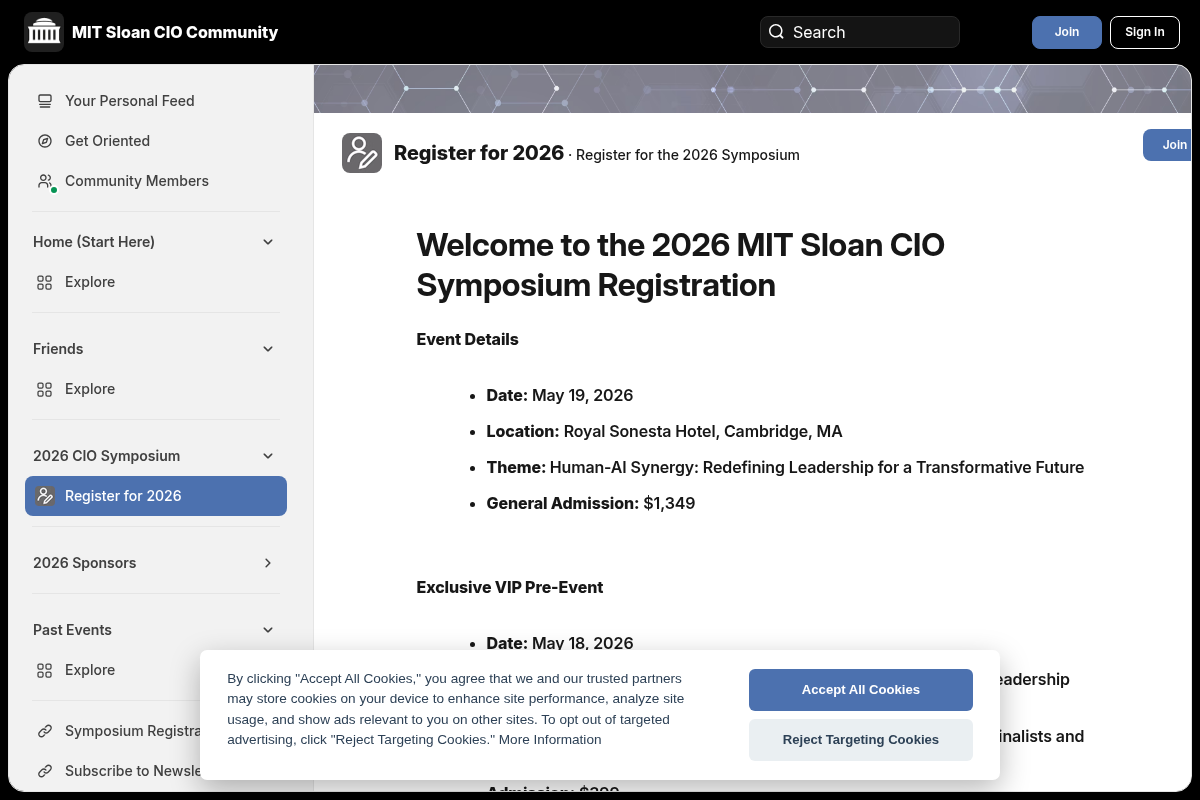Viewport: 1200px width, 800px height.
Task: Click the magnifier icon in search bar
Action: click(x=776, y=32)
